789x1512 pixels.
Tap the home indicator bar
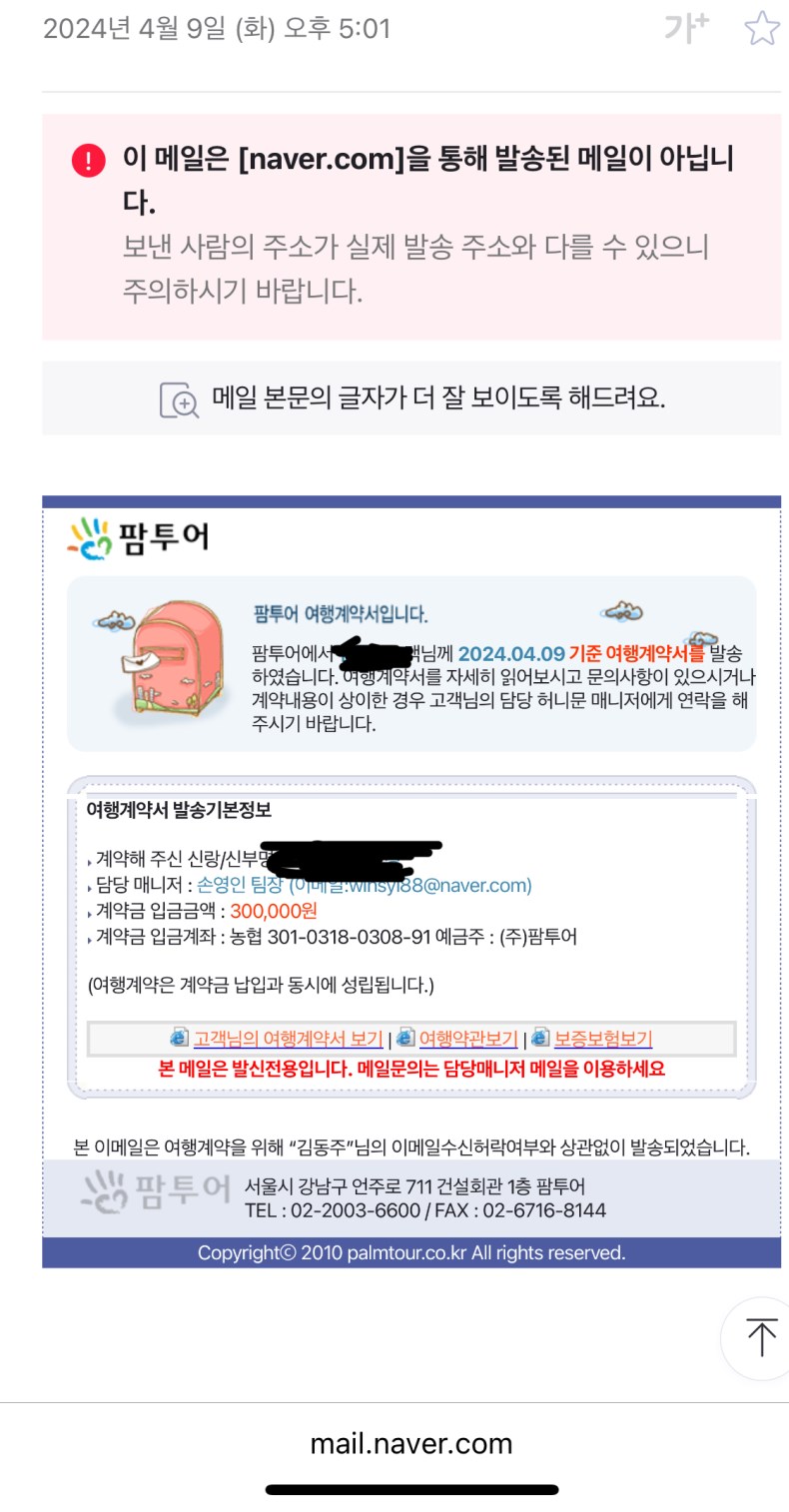pos(411,1489)
